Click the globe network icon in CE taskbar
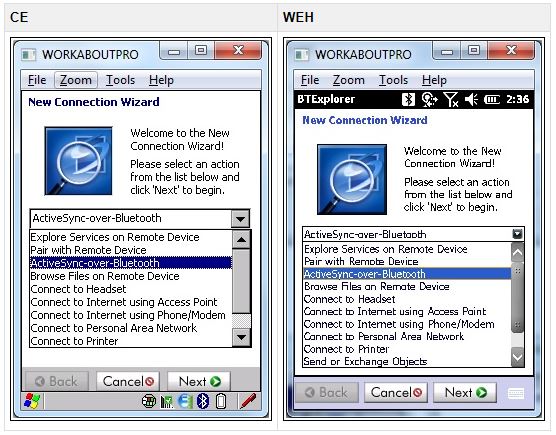 tap(149, 401)
